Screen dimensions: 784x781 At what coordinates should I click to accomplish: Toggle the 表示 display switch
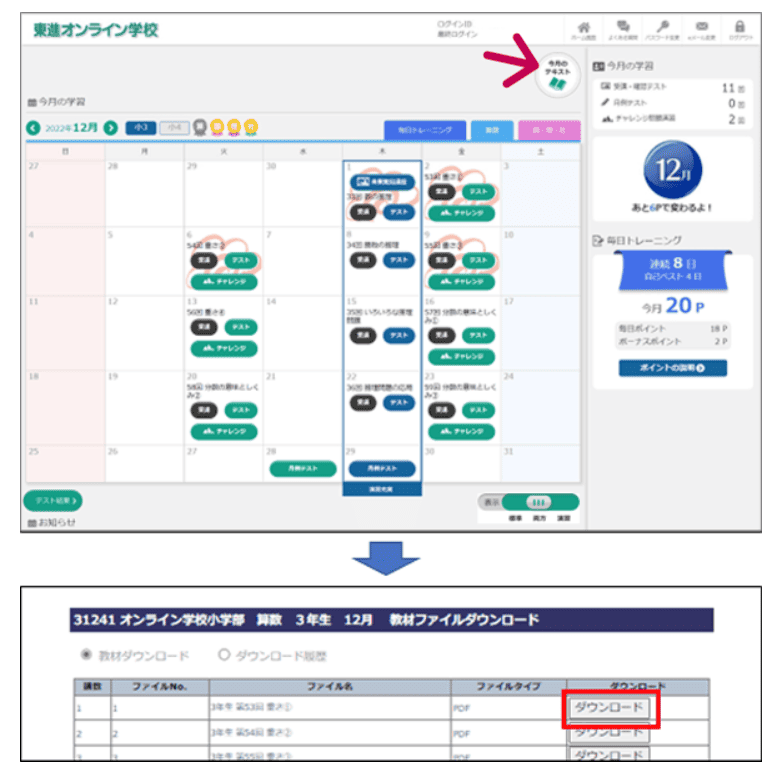[x=540, y=502]
